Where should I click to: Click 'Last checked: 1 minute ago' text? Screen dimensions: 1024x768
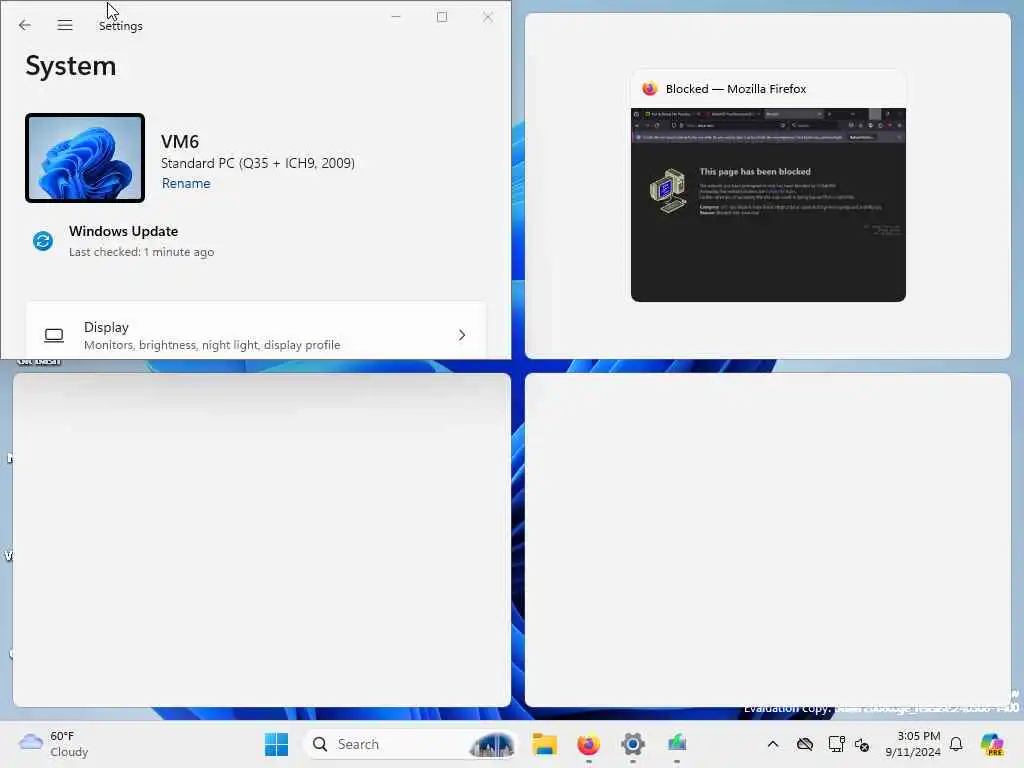tap(142, 252)
